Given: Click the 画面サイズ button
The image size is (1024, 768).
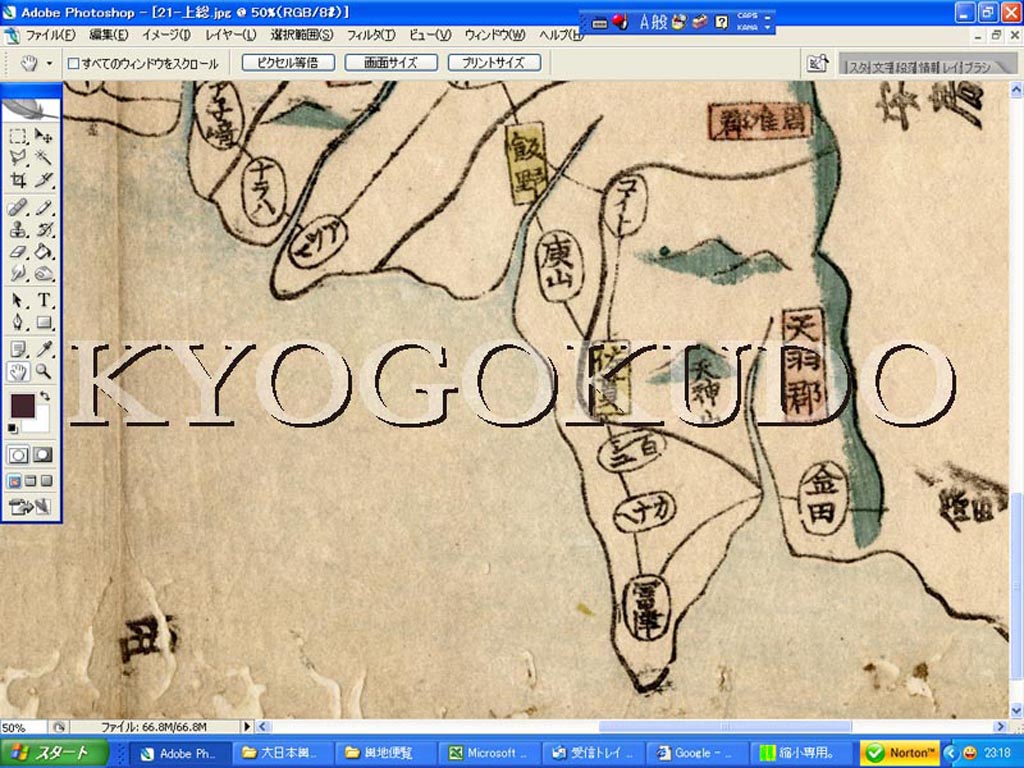Looking at the screenshot, I should [x=391, y=63].
